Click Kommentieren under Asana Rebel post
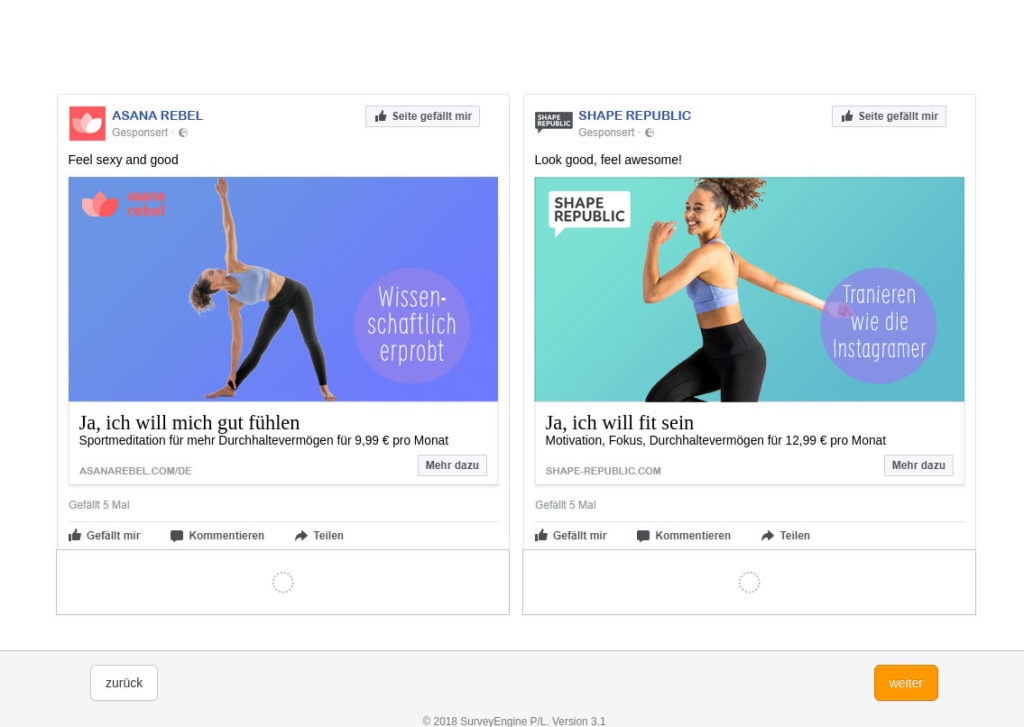The width and height of the screenshot is (1024, 727). [217, 536]
